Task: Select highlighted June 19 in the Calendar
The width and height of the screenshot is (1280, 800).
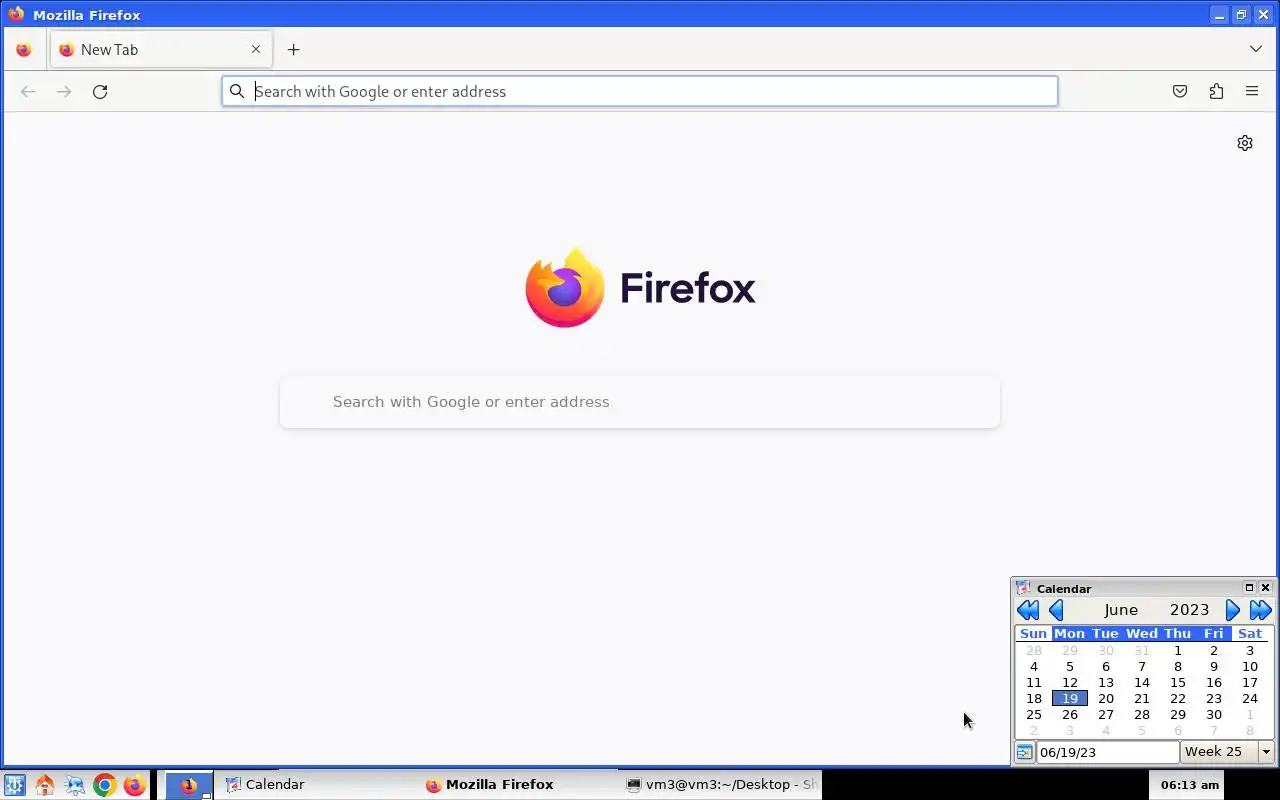Action: (x=1070, y=698)
